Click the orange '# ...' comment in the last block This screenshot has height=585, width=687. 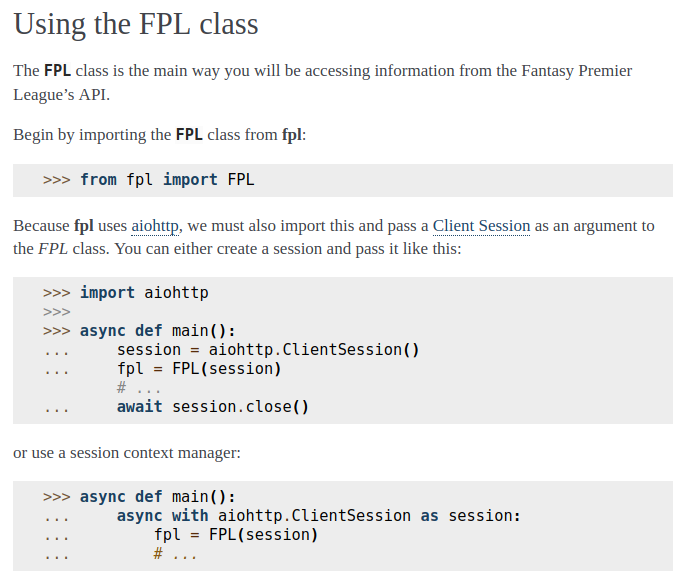(x=175, y=554)
